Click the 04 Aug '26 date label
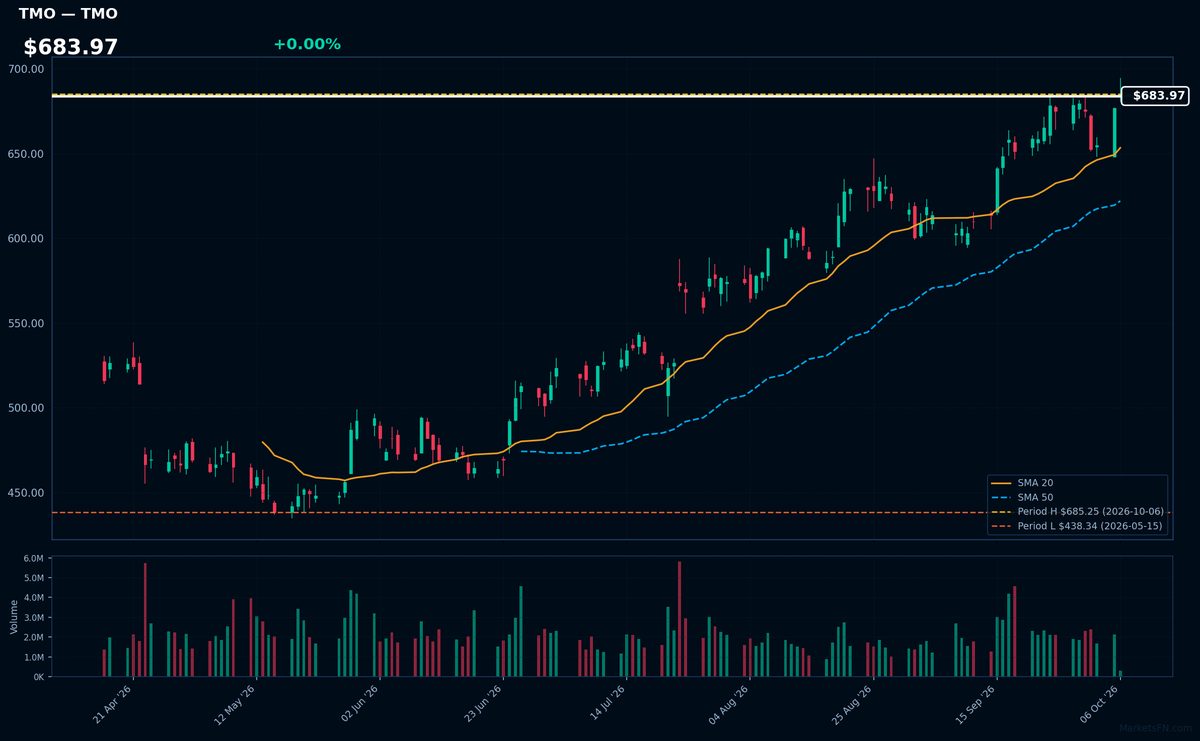This screenshot has width=1200, height=741. (730, 704)
